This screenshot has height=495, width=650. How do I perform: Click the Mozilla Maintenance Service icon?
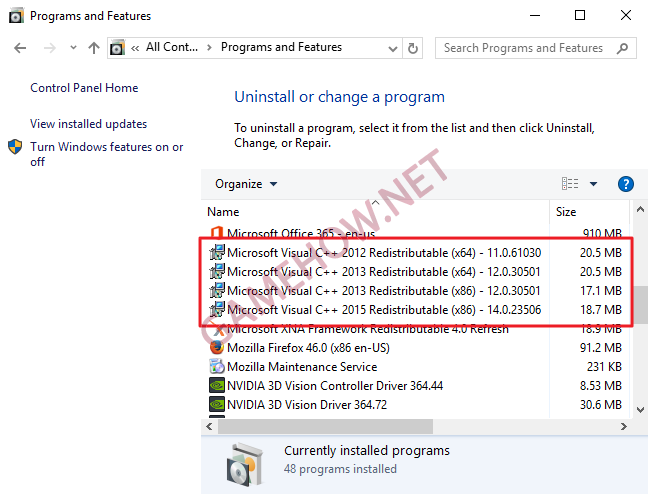[x=217, y=366]
